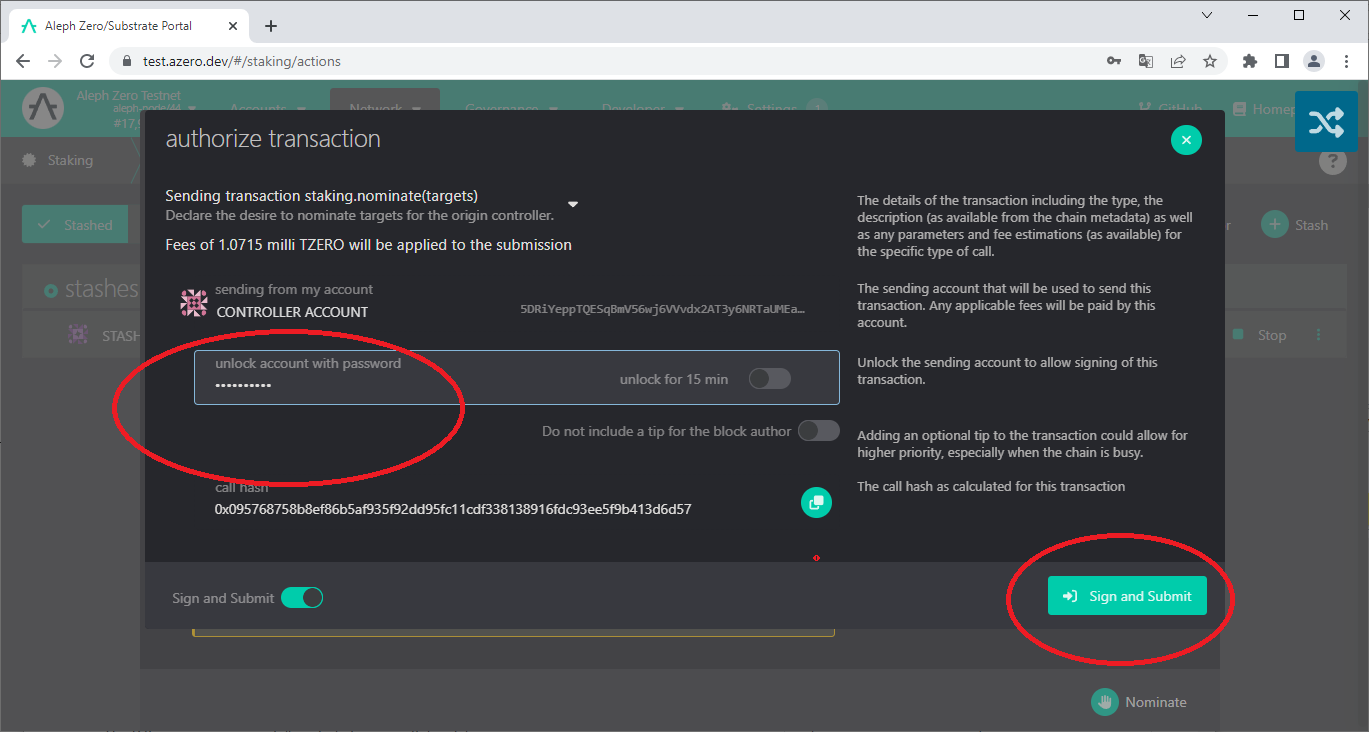The height and width of the screenshot is (732, 1369).
Task: Open the help question mark icon
Action: pyautogui.click(x=1332, y=161)
